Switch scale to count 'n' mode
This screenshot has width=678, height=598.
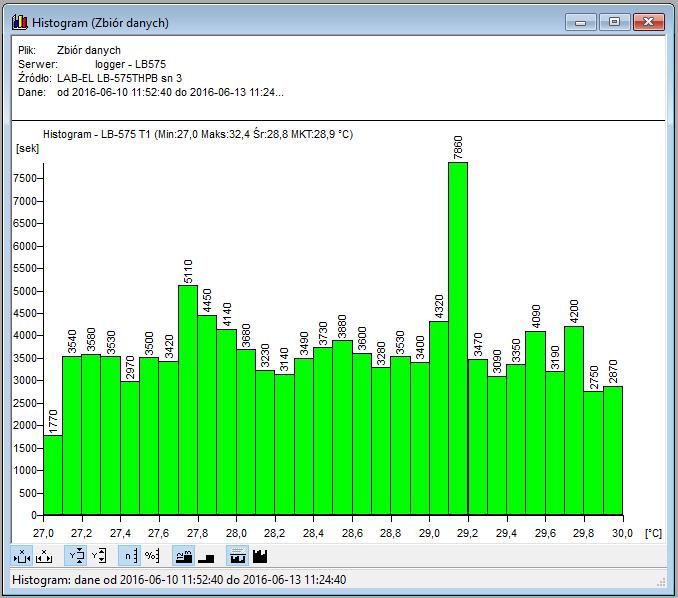[x=130, y=556]
